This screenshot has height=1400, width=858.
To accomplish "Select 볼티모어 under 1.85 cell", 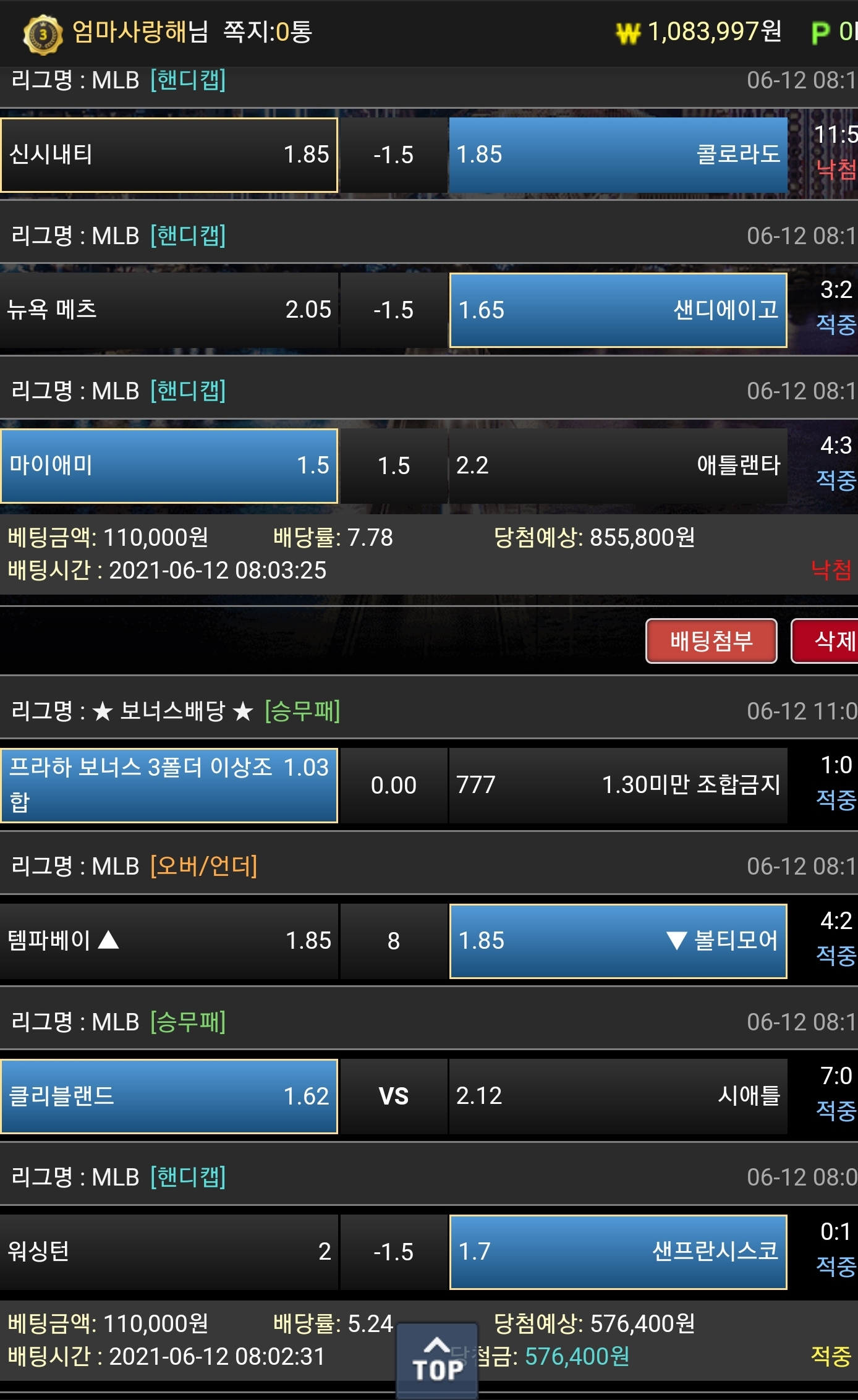I will [x=618, y=941].
